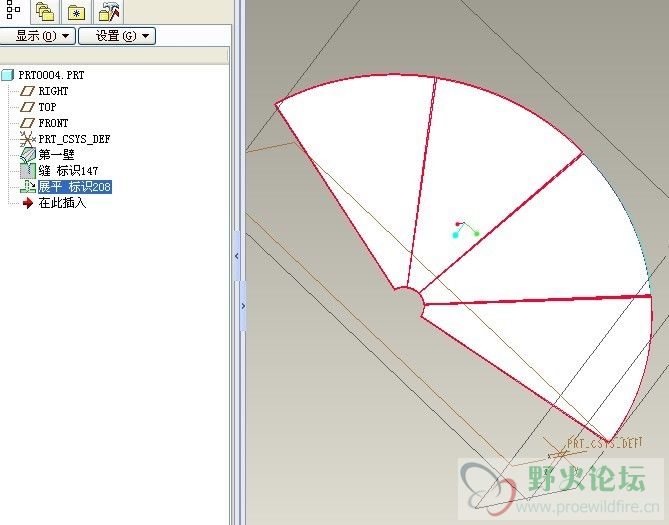Switch to the folder browser tab
The height and width of the screenshot is (525, 669).
[45, 12]
